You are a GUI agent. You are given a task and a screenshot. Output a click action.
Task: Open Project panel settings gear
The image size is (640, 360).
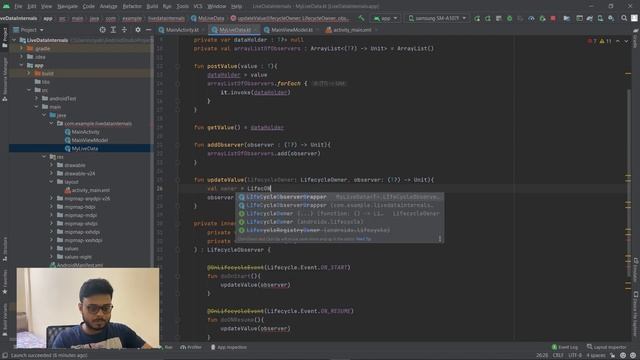[x=138, y=30]
